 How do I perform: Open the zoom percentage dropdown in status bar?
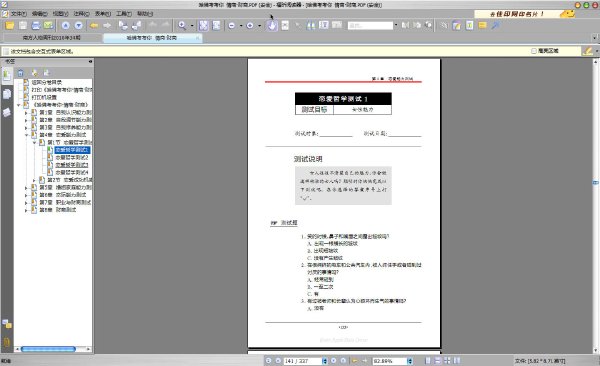tap(409, 361)
